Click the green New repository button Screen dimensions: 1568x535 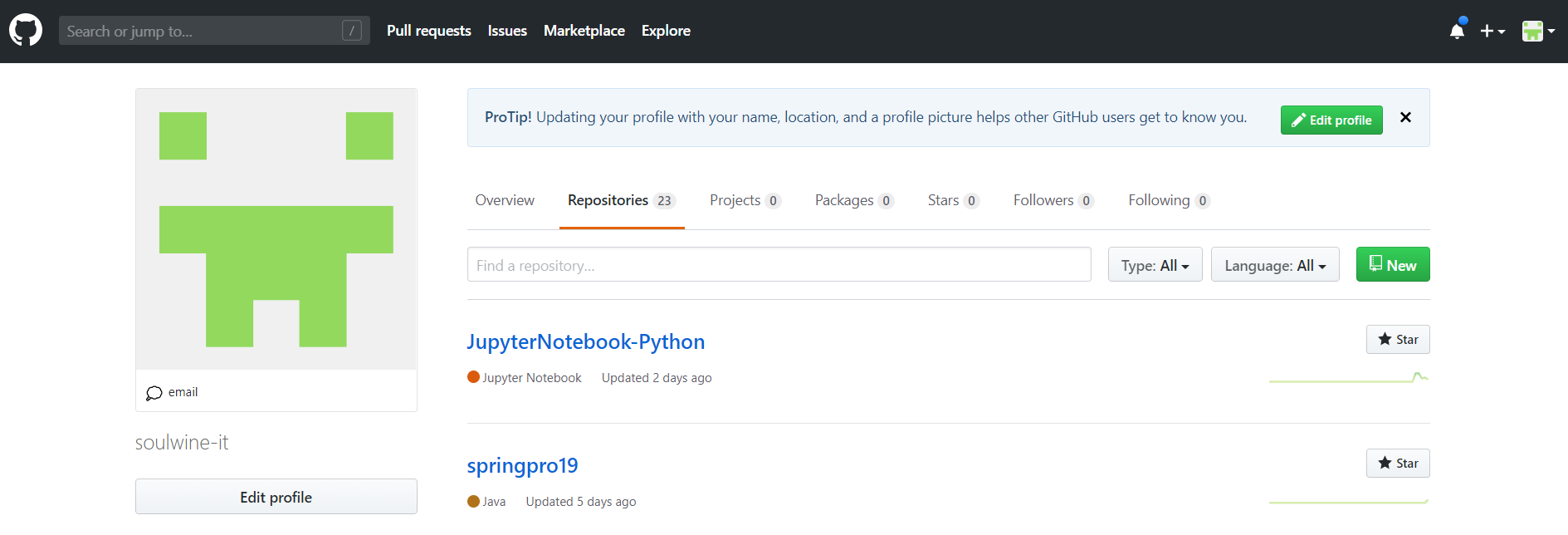1392,265
